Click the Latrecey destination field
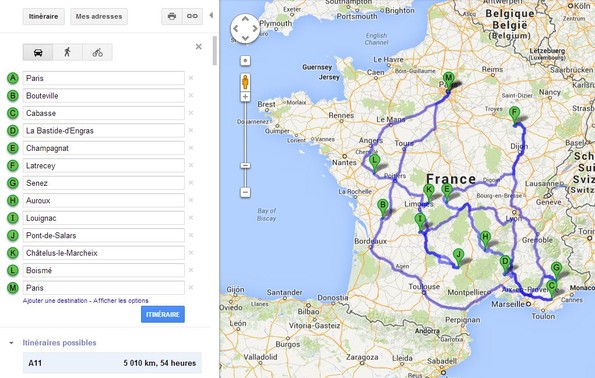Image resolution: width=595 pixels, height=378 pixels. [104, 165]
